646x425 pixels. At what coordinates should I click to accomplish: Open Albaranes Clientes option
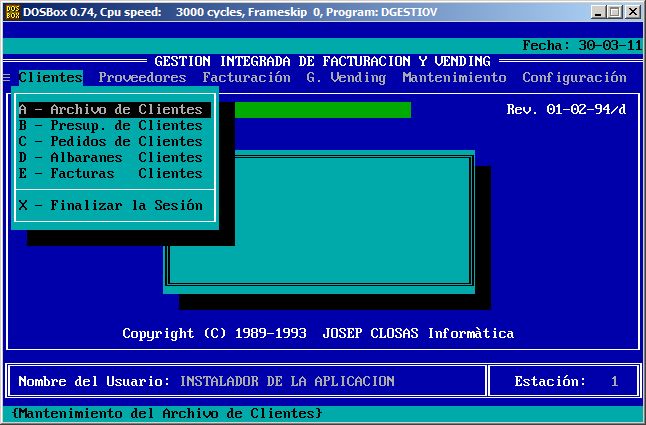coord(114,158)
